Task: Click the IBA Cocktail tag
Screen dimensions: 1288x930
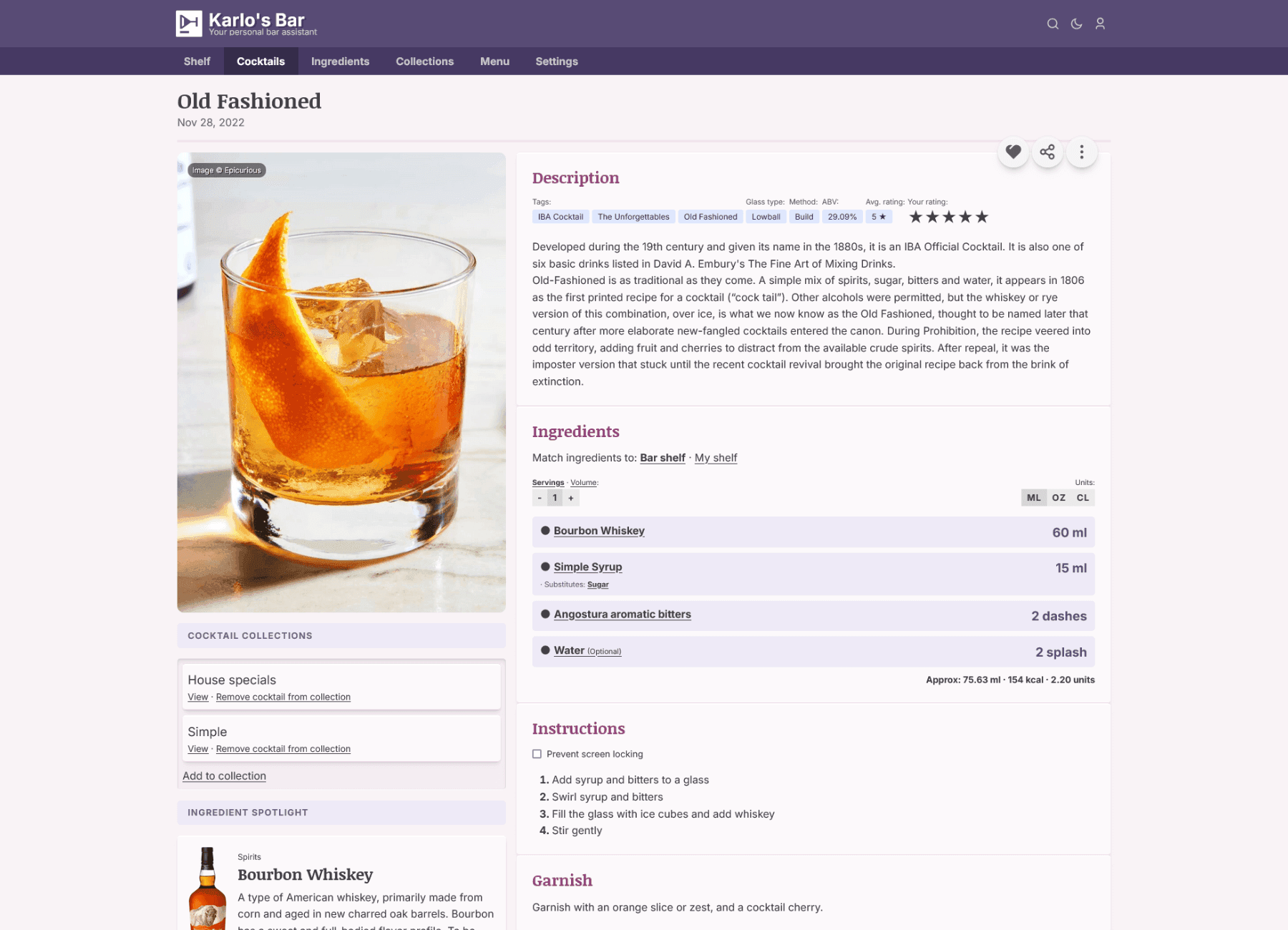Action: [560, 217]
